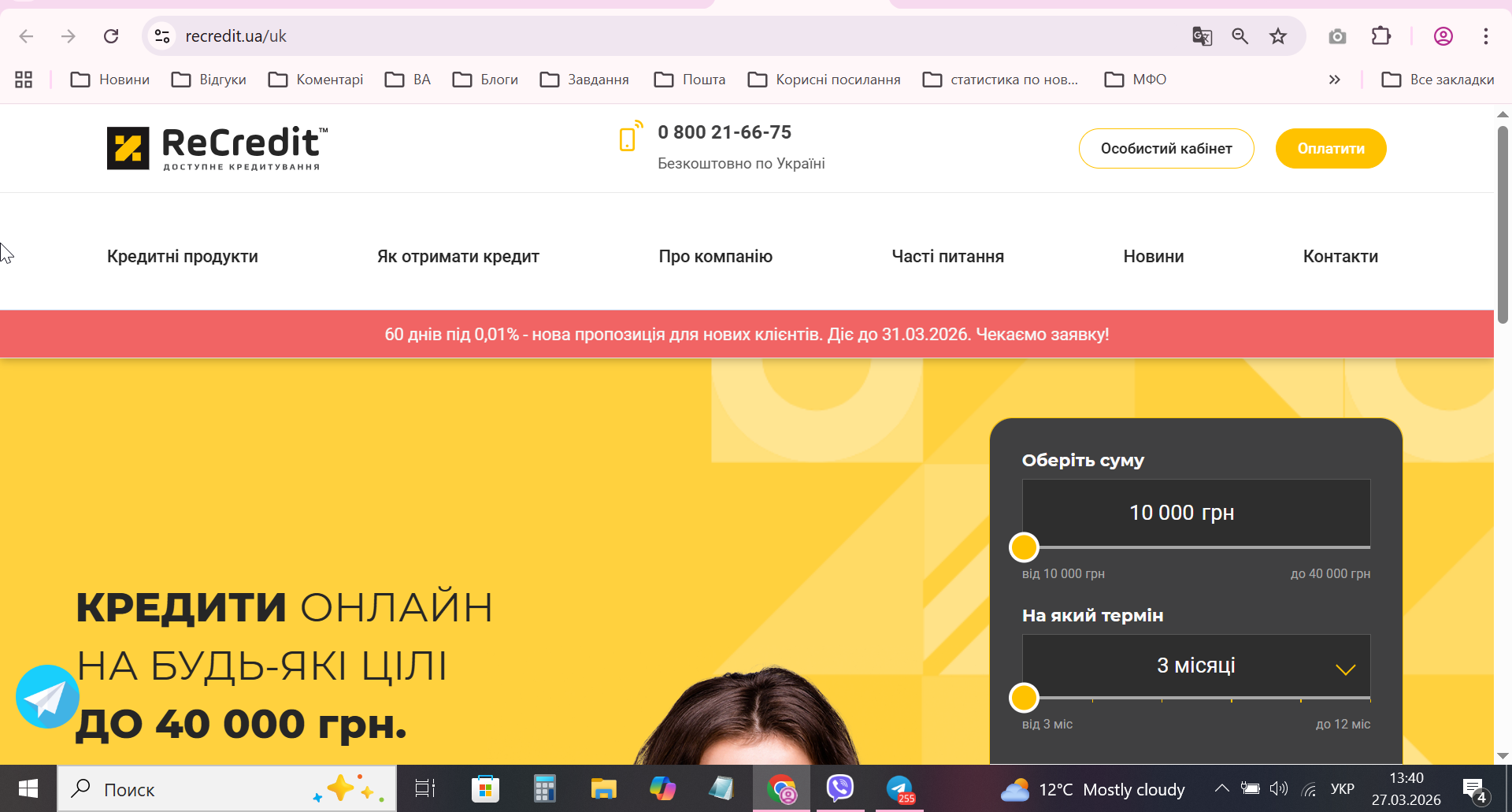Open Кредитні продукти menu item
1512x812 pixels.
[183, 257]
